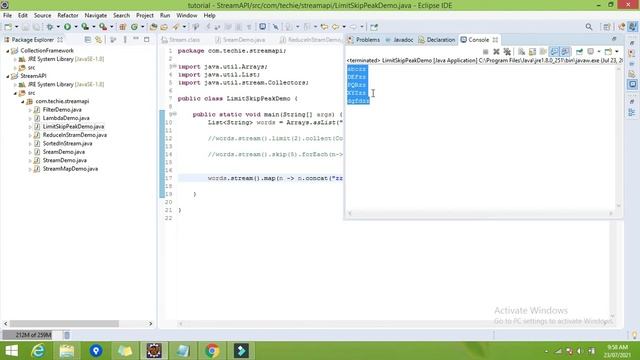Click the Package Explorer horizontal scrollbar thumb
Viewport: 640px width, 360px height.
(x=64, y=324)
